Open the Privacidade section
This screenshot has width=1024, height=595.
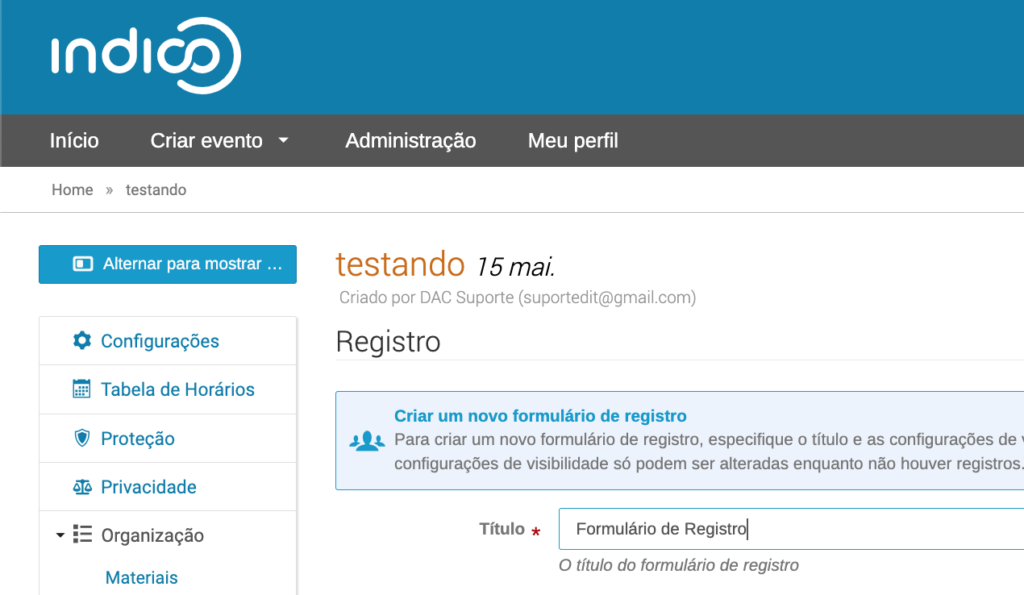point(149,487)
